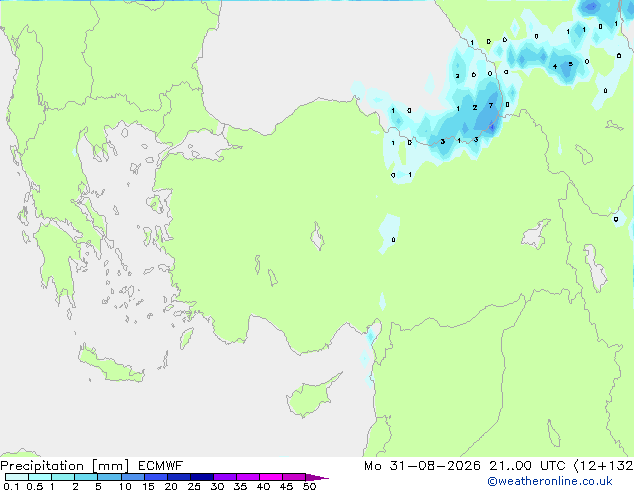Click the 45–50 mm legend color swatch

pos(294,477)
